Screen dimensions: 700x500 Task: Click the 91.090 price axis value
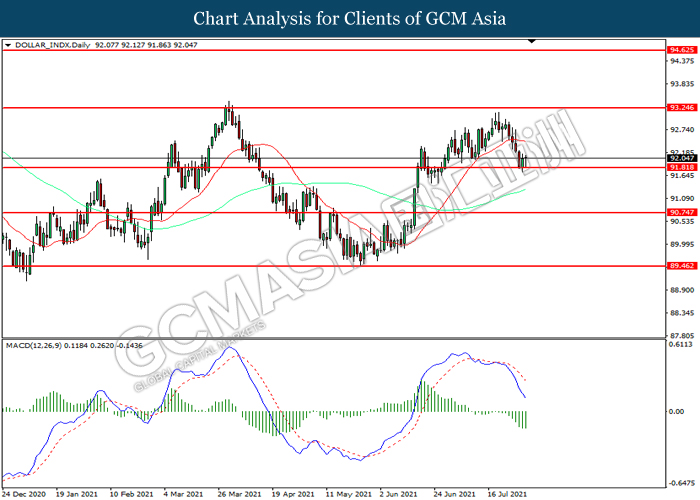[x=682, y=198]
